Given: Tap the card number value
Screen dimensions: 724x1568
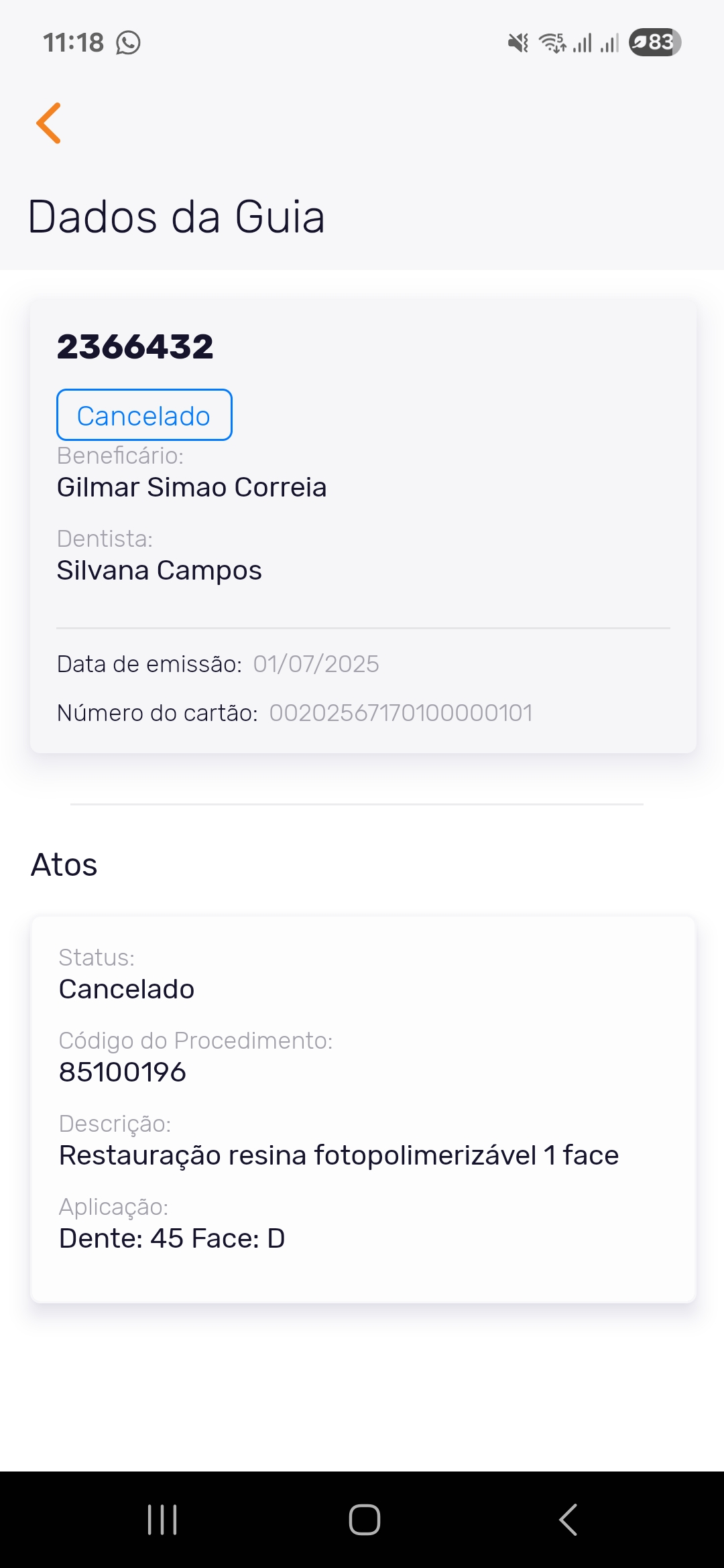Looking at the screenshot, I should (x=401, y=713).
